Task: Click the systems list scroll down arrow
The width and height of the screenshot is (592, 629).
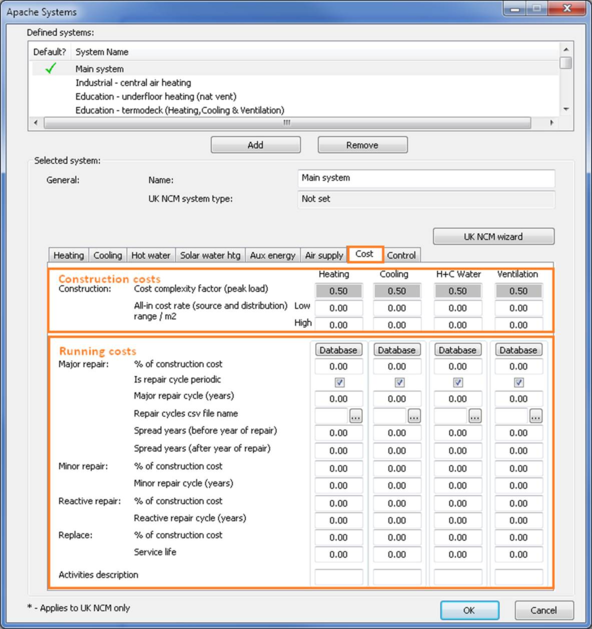Action: click(566, 109)
